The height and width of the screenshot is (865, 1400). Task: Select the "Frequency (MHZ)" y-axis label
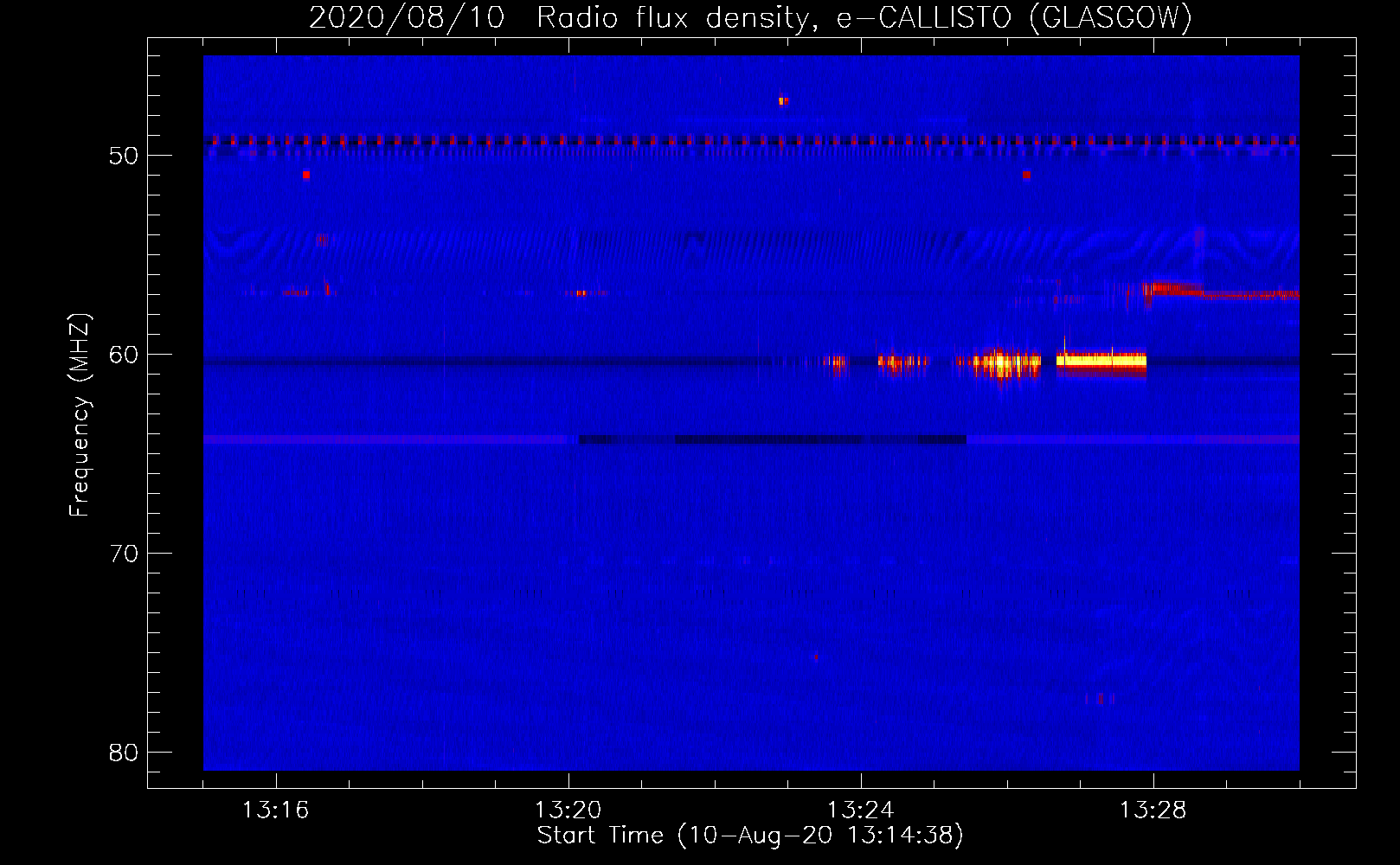[x=80, y=415]
